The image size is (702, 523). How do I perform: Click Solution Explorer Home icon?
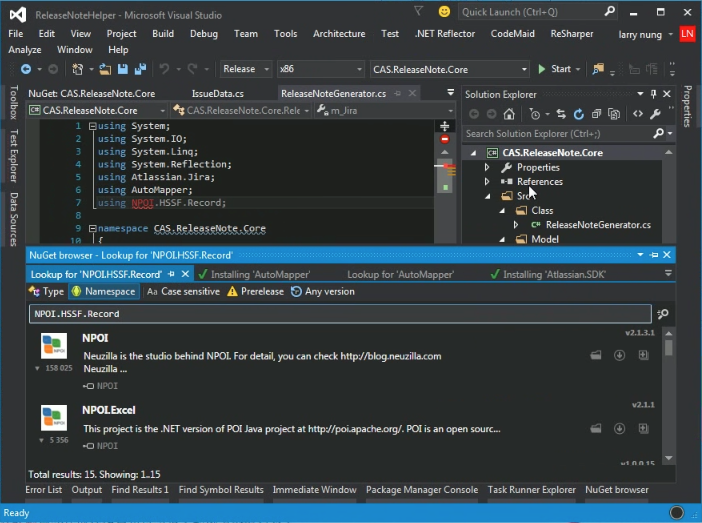pos(509,114)
